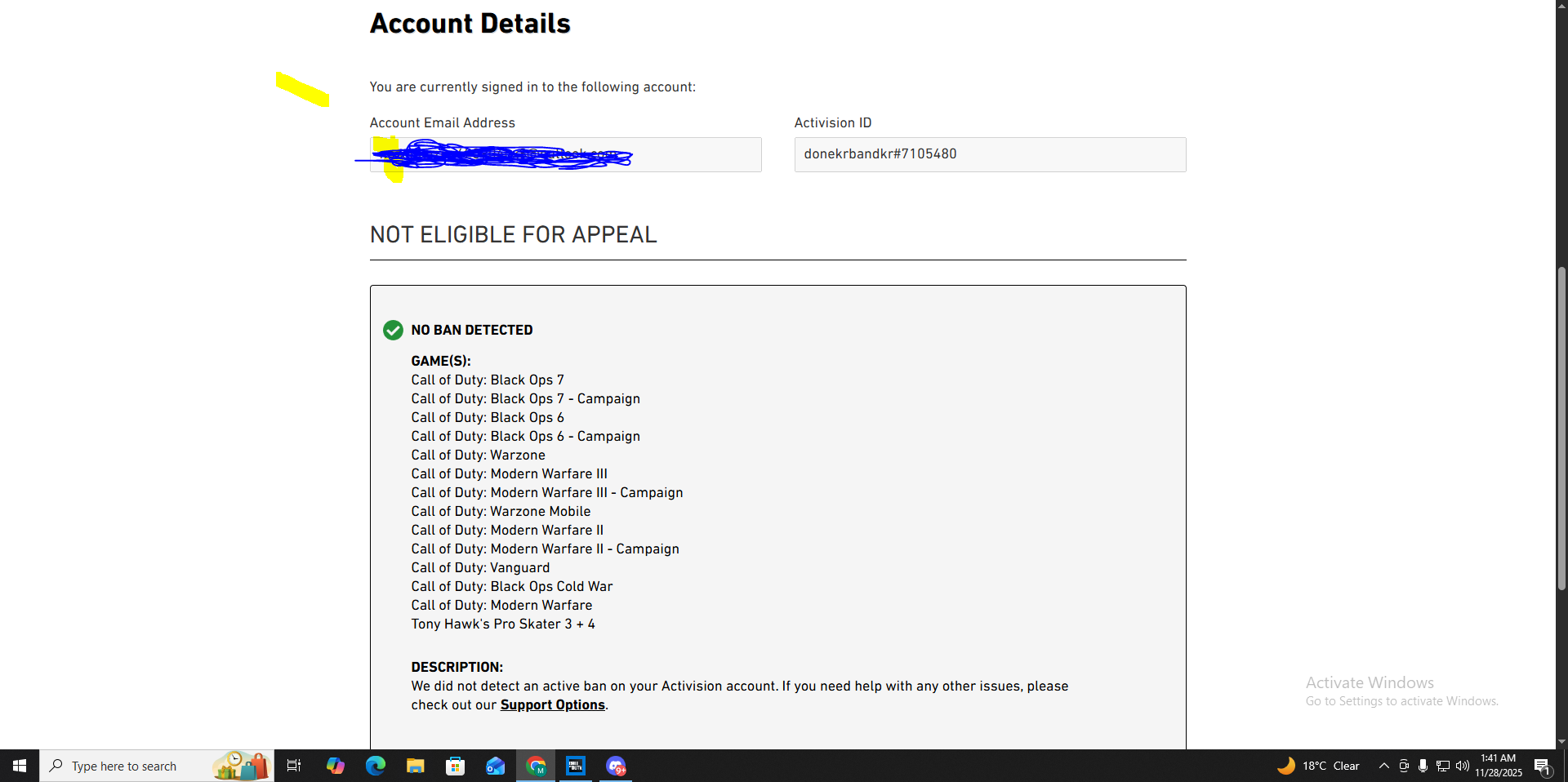The image size is (1568, 782).
Task: Click Call of Duty: Black Ops 7 - Campaign
Action: [x=526, y=398]
